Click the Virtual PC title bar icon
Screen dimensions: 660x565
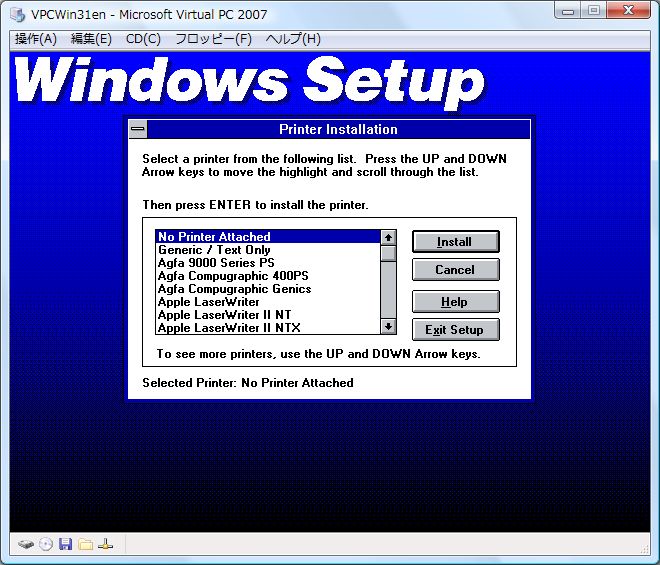coord(18,14)
